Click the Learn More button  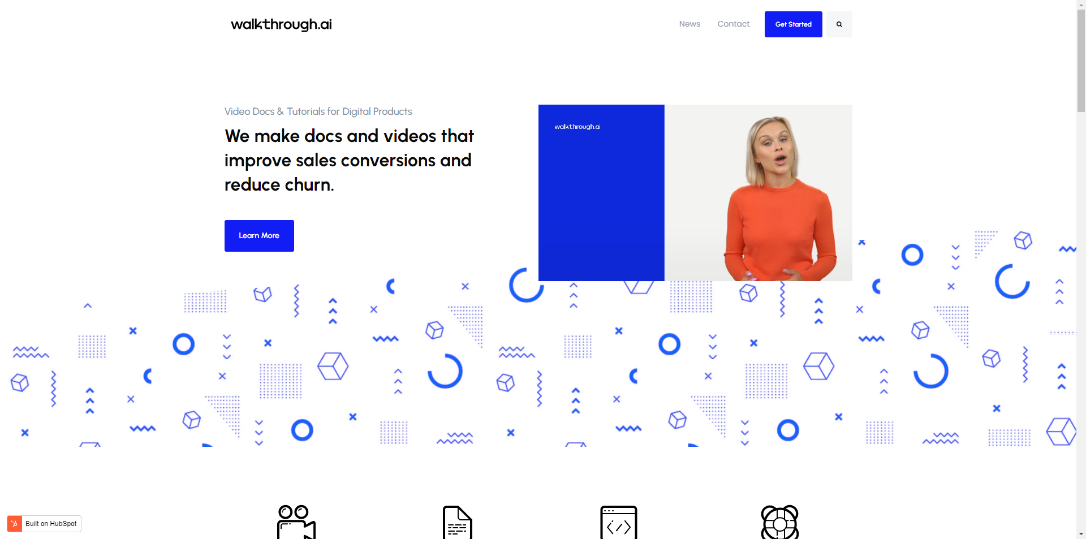tap(259, 236)
